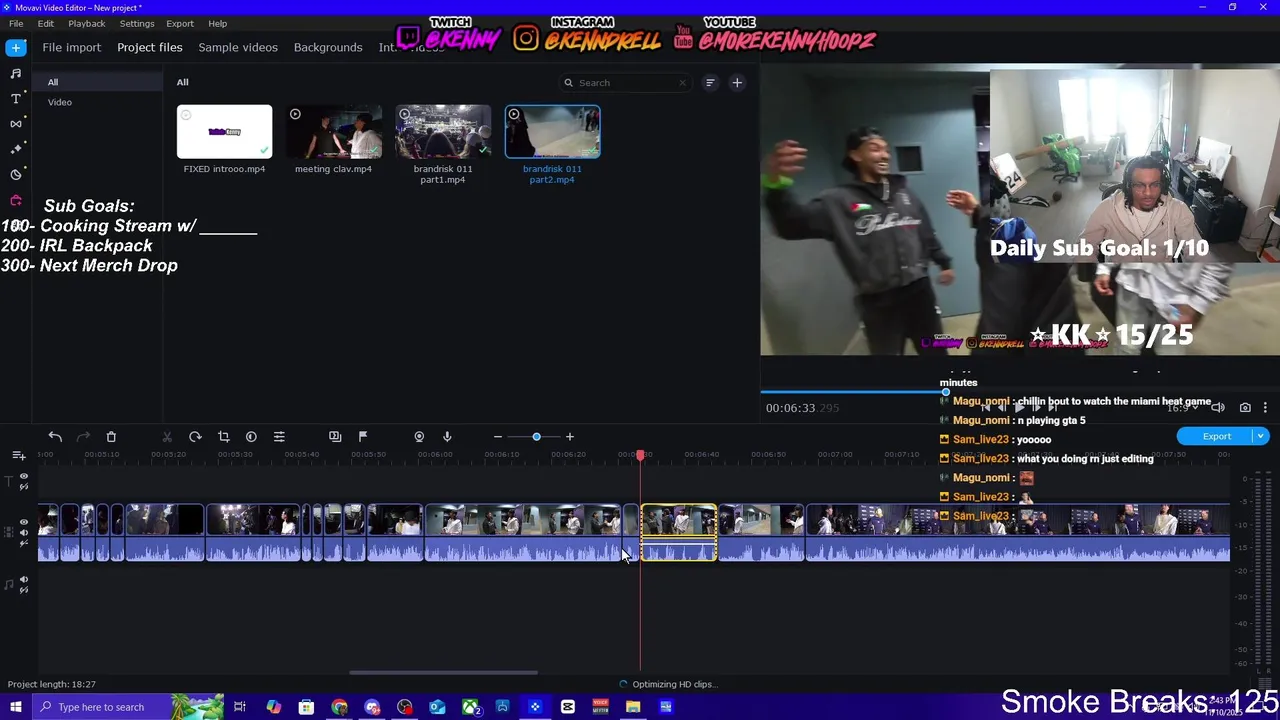Viewport: 1280px width, 720px height.
Task: Open the Transitions sidebar panel
Action: (16, 123)
